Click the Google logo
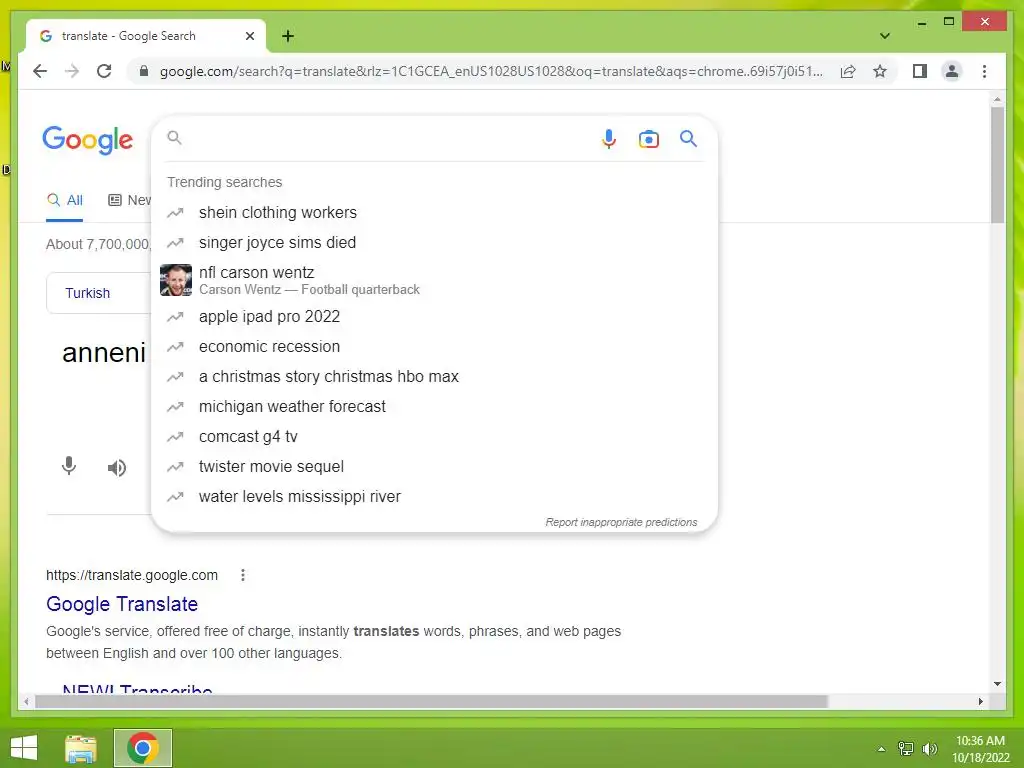 coord(88,140)
